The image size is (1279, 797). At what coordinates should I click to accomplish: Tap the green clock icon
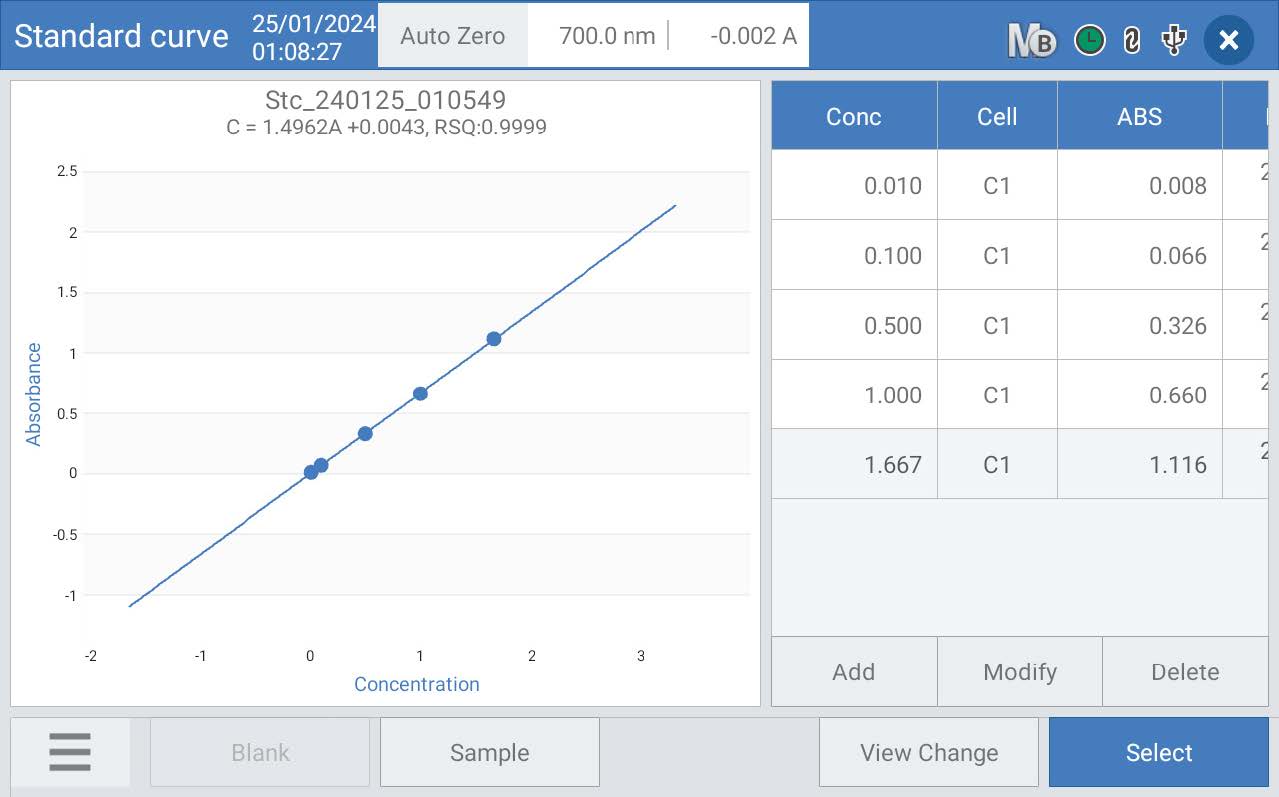pos(1089,40)
